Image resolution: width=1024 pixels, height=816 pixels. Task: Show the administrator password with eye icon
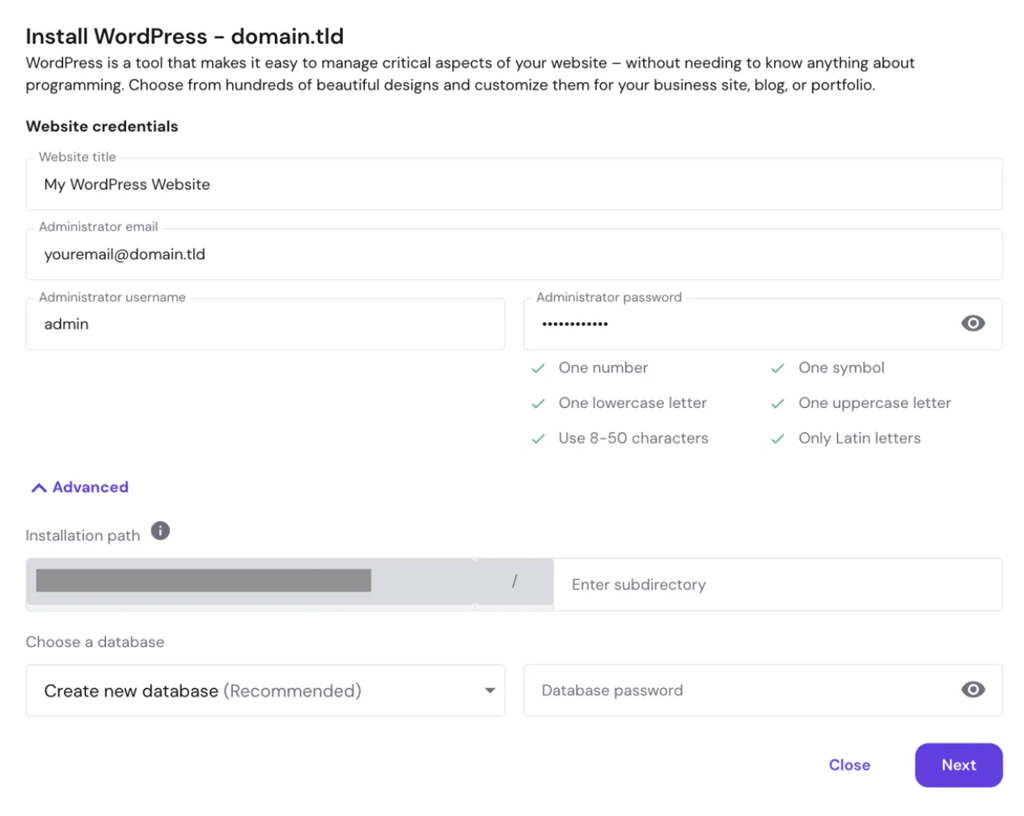coord(972,323)
